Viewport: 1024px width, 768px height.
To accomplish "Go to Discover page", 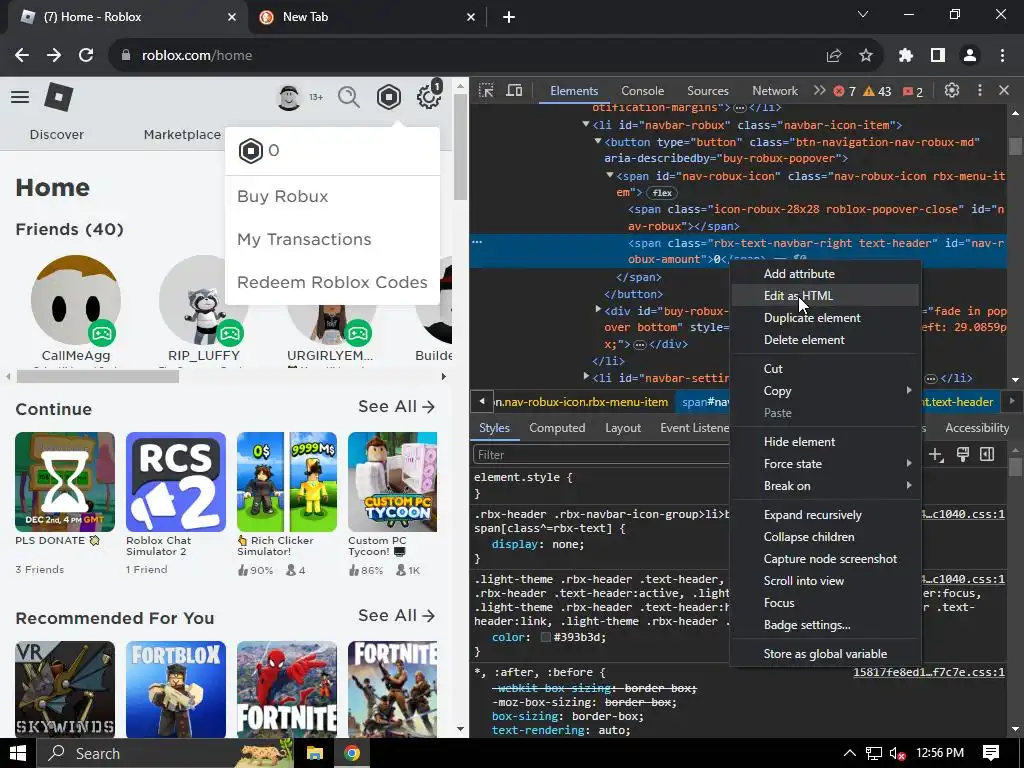I will [57, 135].
